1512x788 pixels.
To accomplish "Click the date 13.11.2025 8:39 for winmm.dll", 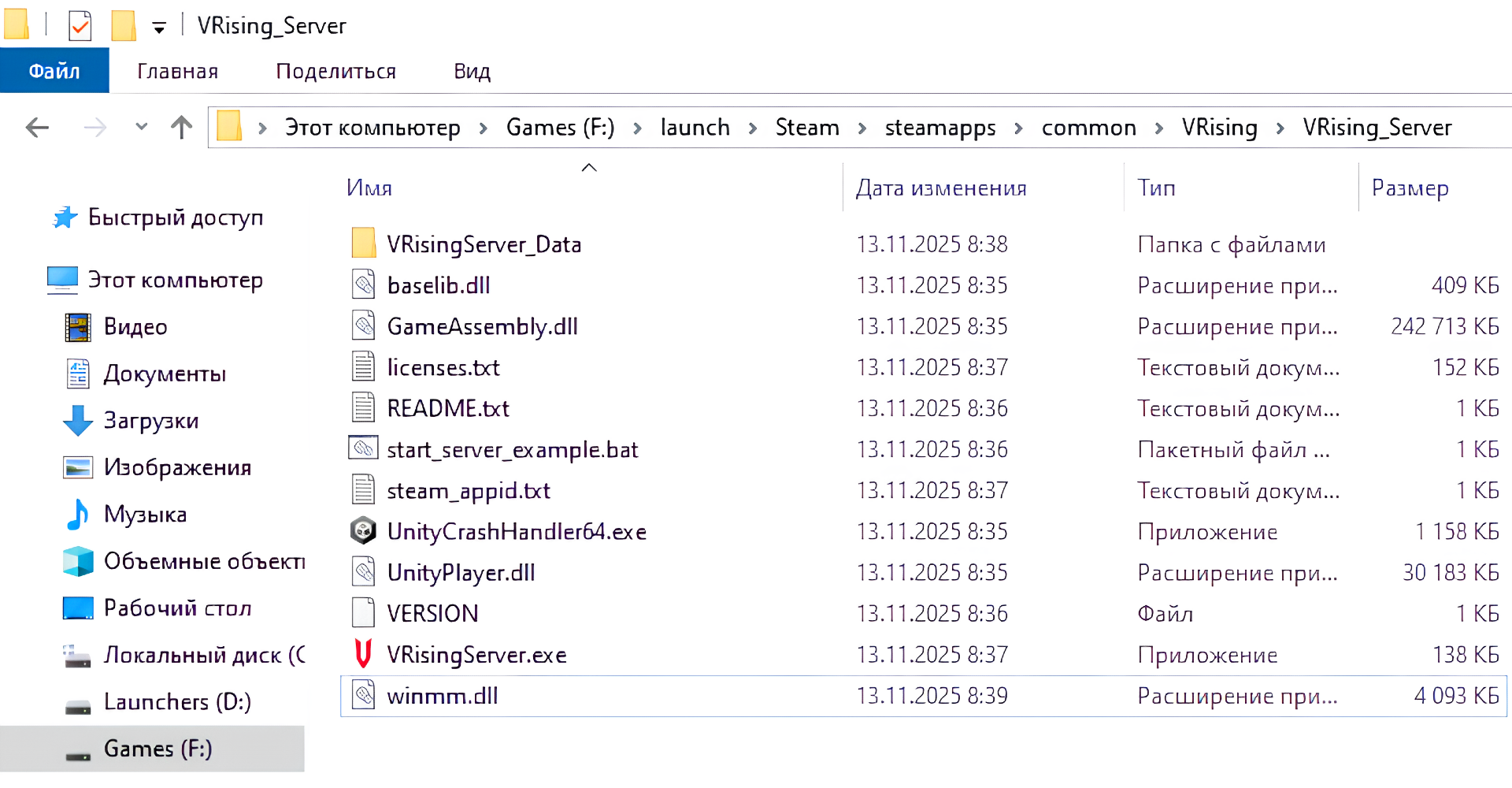I will pyautogui.click(x=932, y=695).
